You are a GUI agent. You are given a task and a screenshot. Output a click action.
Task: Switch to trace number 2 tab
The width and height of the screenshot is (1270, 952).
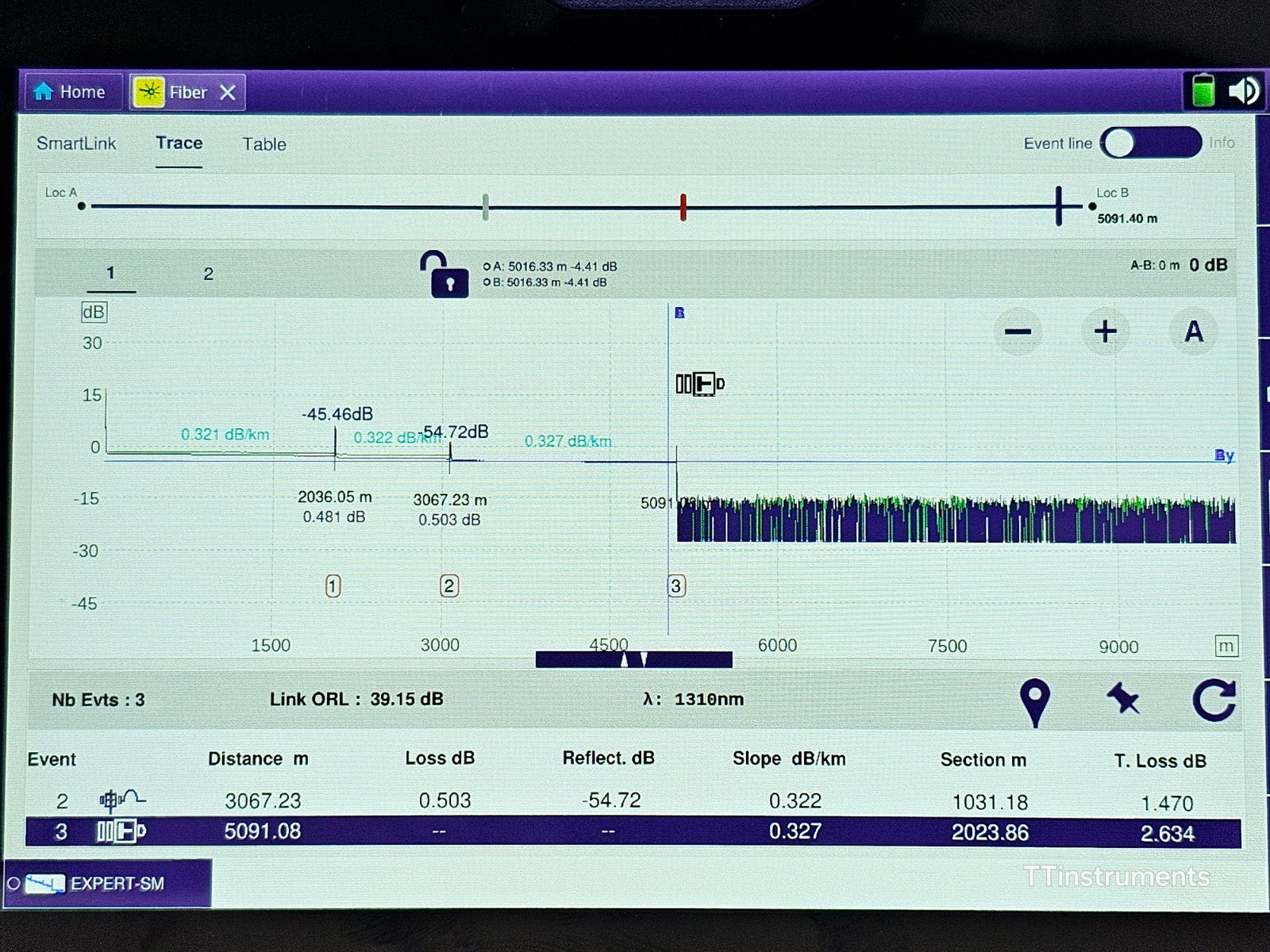tap(208, 274)
